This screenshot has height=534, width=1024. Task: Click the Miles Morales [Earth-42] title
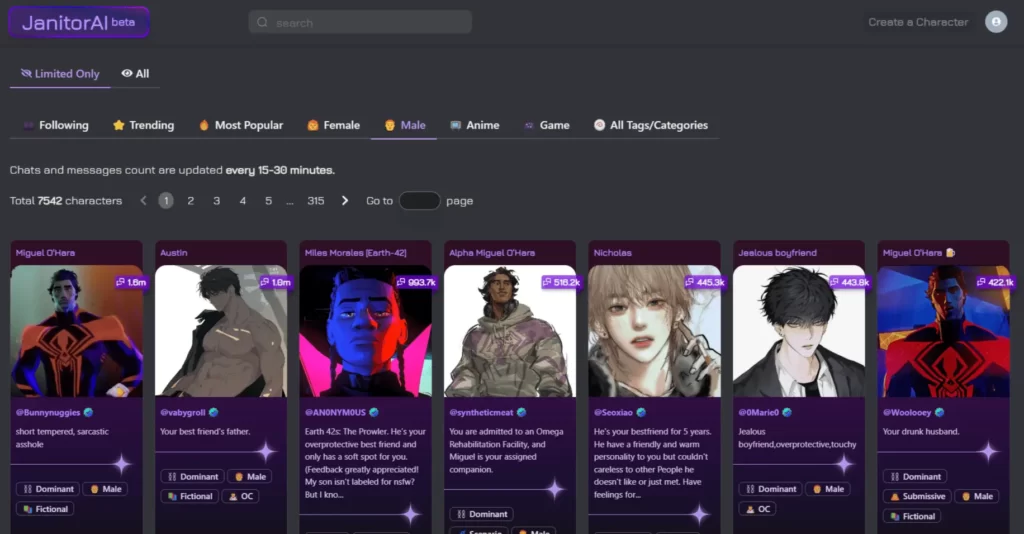click(x=355, y=253)
